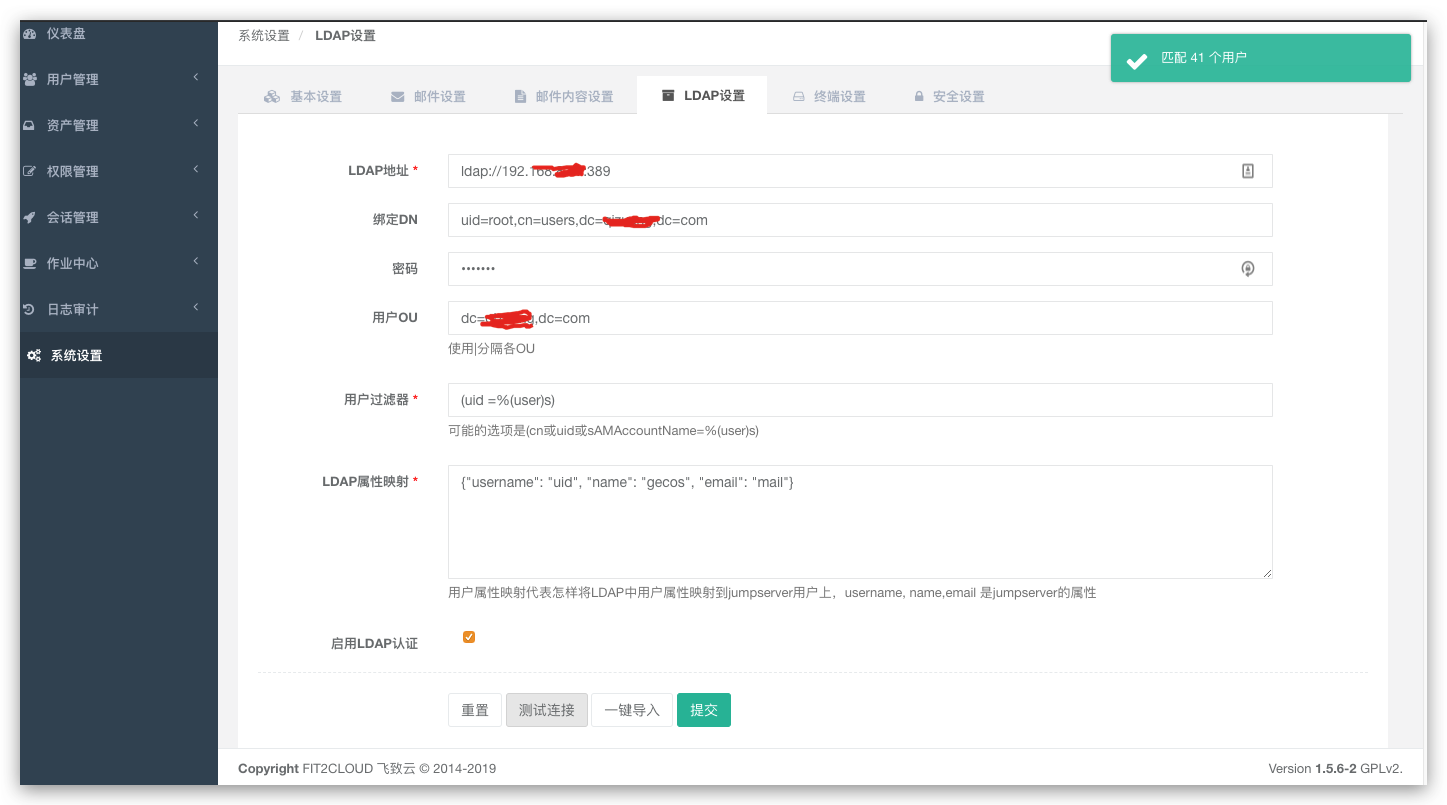Click the Copyright FIT2CLOUD footer text
Screen dimensions: 1447x805
click(367, 769)
